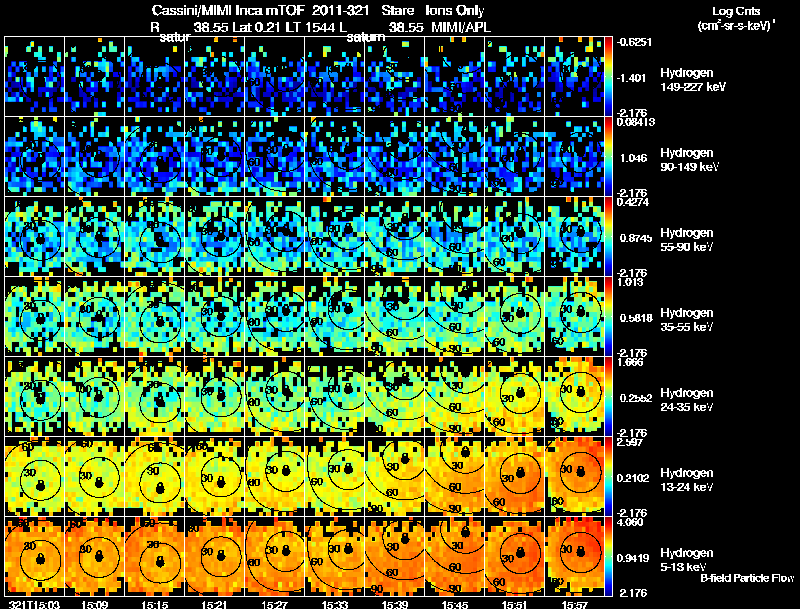Click the color bar beside Hydrogen 149-227 keV
Image resolution: width=800 pixels, height=609 pixels.
coord(609,77)
